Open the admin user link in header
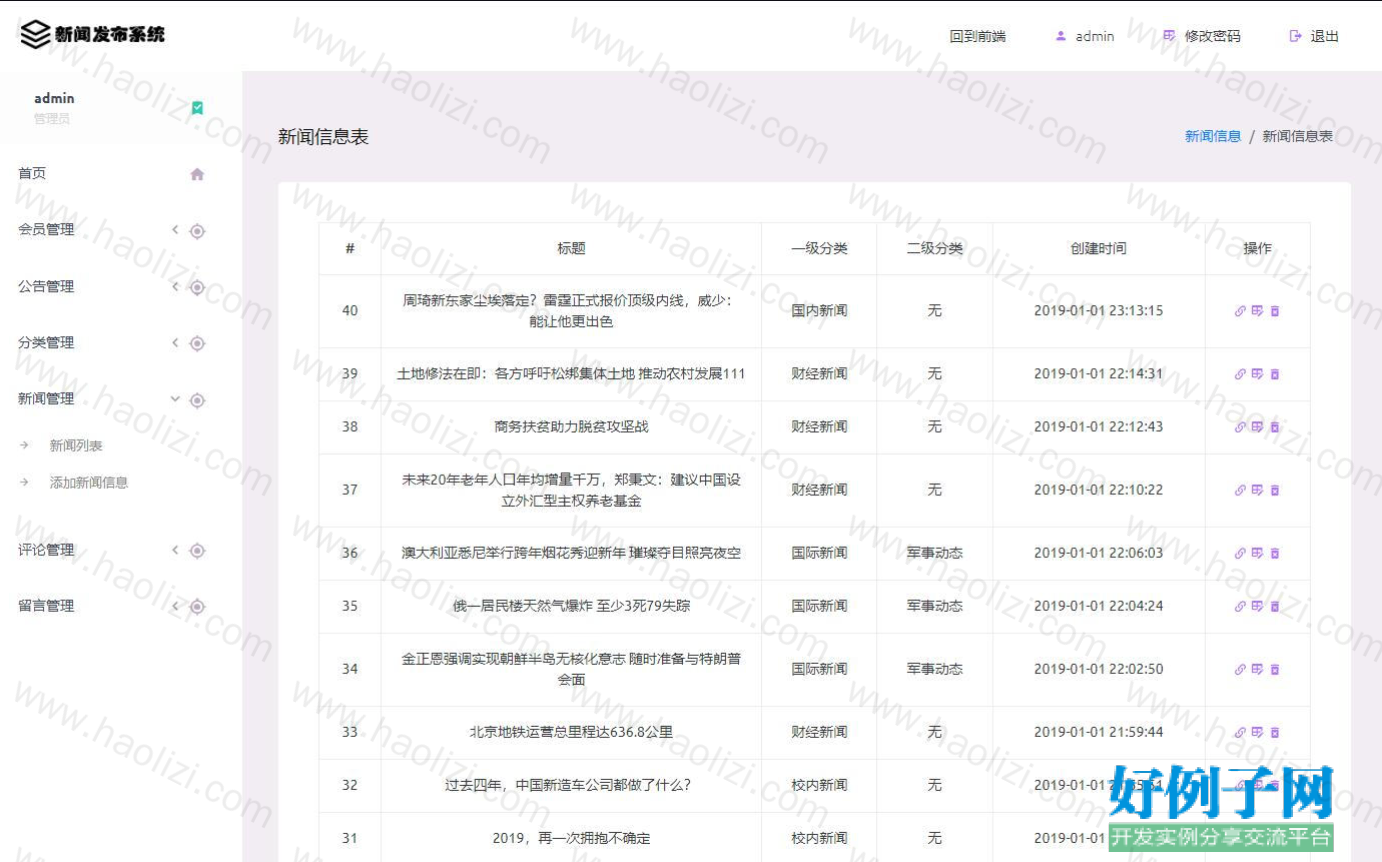This screenshot has height=862, width=1382. [1085, 36]
